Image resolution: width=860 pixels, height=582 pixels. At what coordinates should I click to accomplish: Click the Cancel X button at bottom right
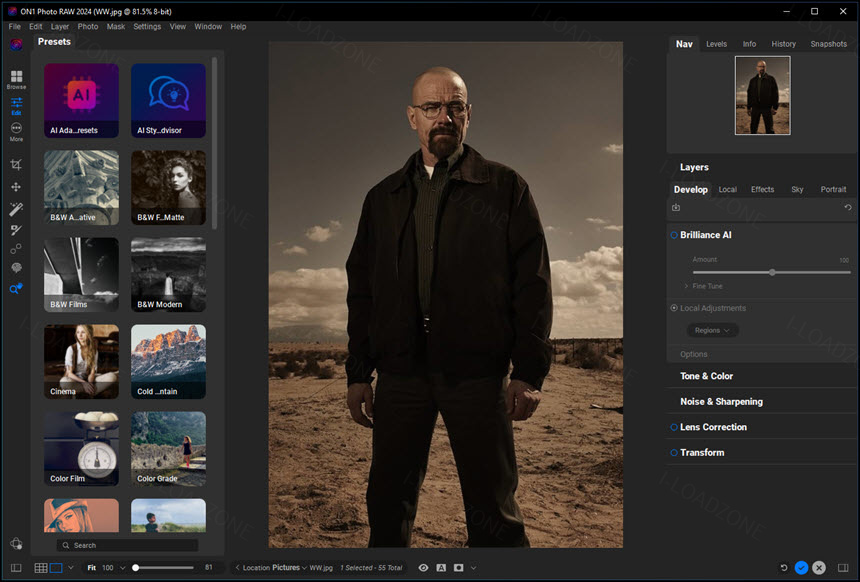tap(819, 568)
